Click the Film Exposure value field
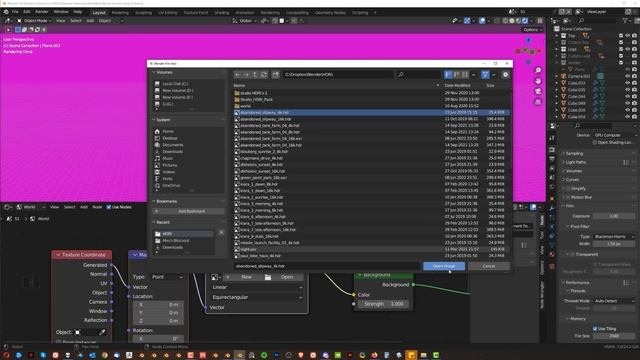The image size is (640, 360). tap(614, 216)
